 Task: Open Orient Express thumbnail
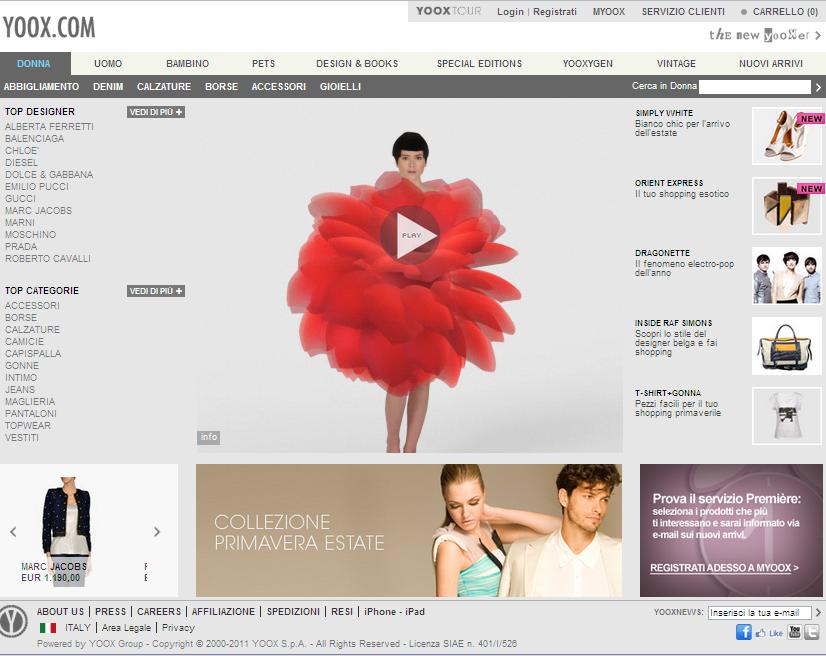786,206
